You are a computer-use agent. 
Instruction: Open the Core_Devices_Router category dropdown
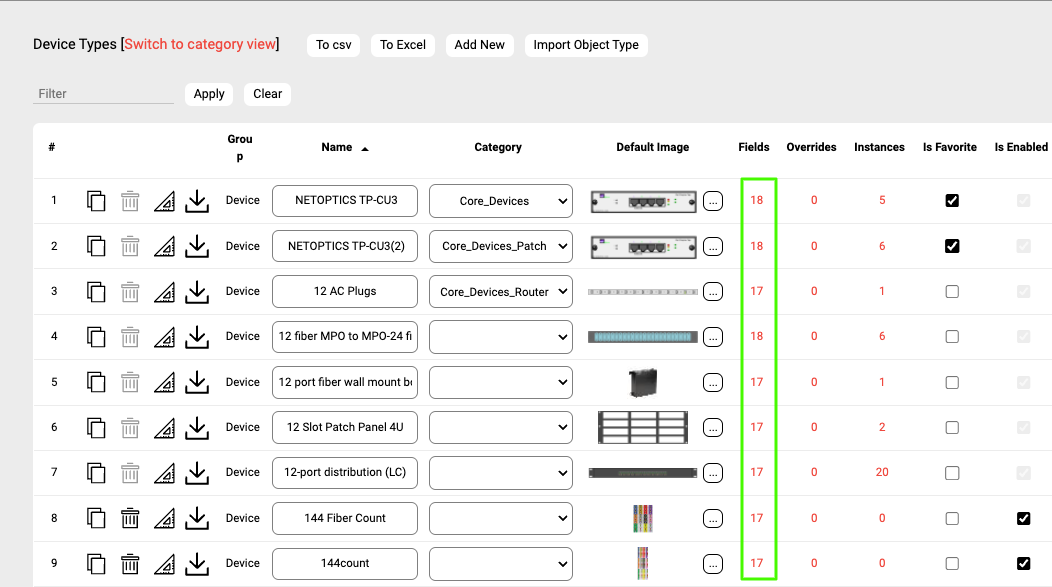500,292
